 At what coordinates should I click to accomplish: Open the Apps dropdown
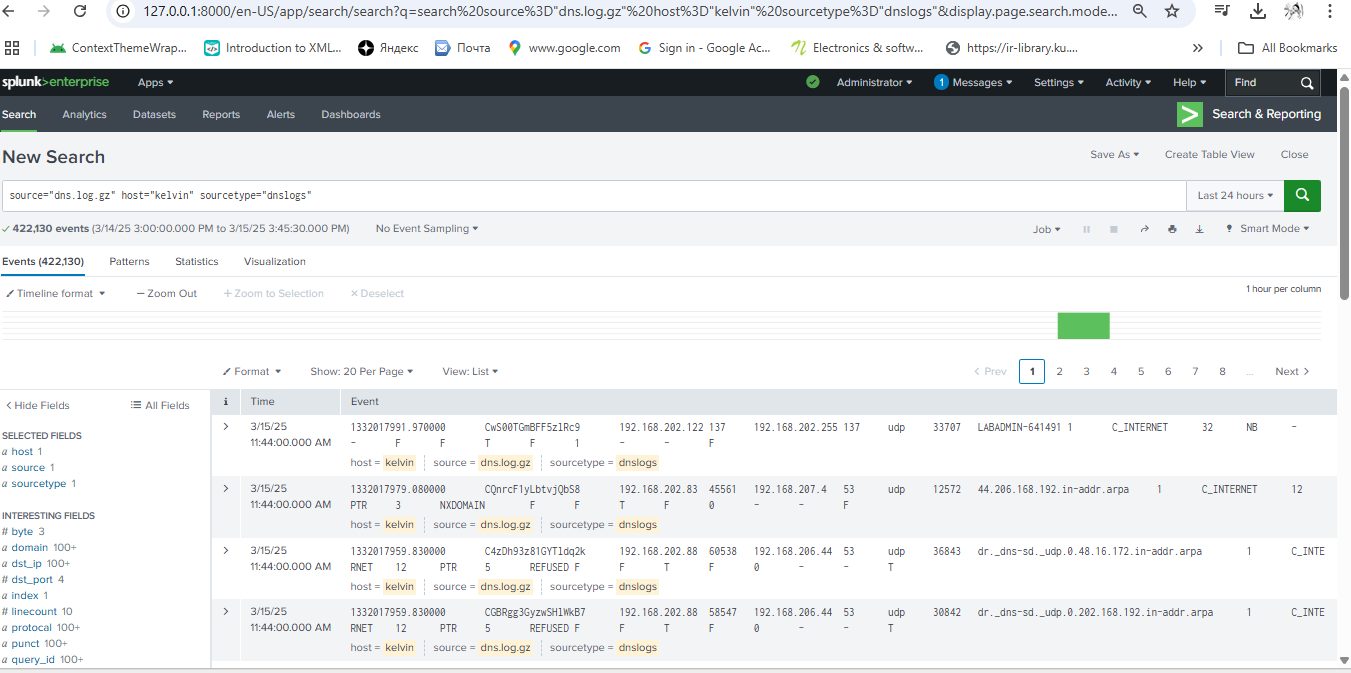155,82
